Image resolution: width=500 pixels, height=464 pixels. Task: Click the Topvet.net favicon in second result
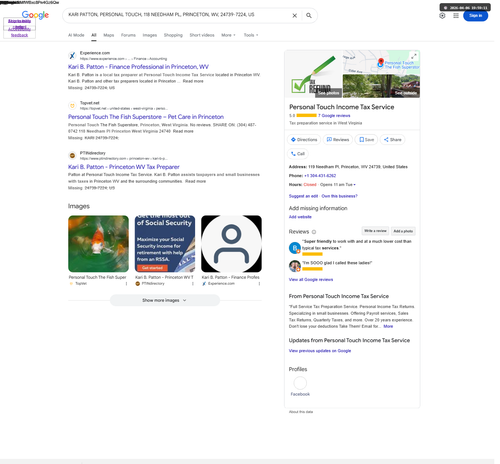pos(72,106)
